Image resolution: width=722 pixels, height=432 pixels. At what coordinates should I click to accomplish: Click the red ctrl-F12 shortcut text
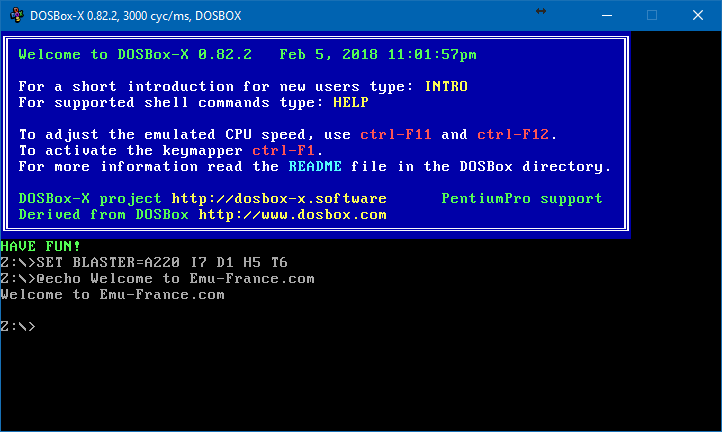[513, 134]
